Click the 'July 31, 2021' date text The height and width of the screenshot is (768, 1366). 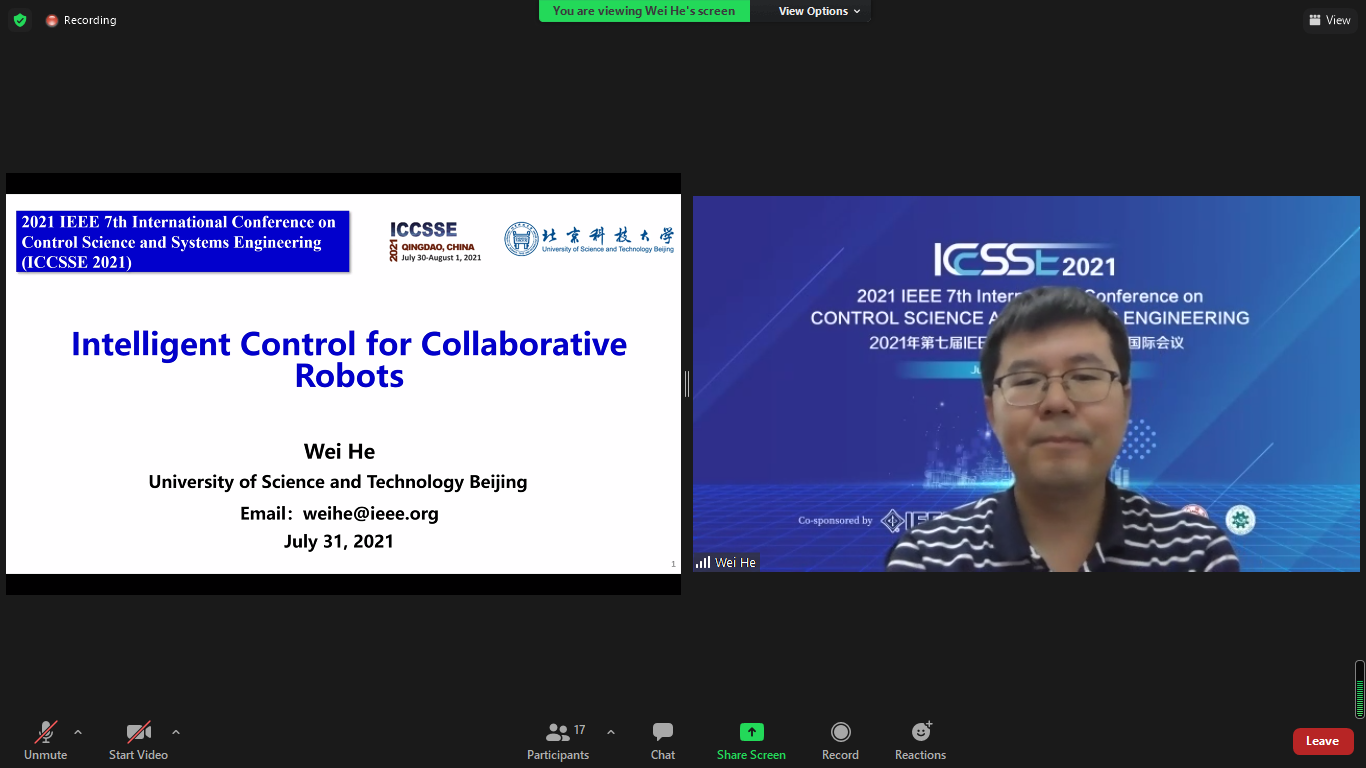(339, 541)
